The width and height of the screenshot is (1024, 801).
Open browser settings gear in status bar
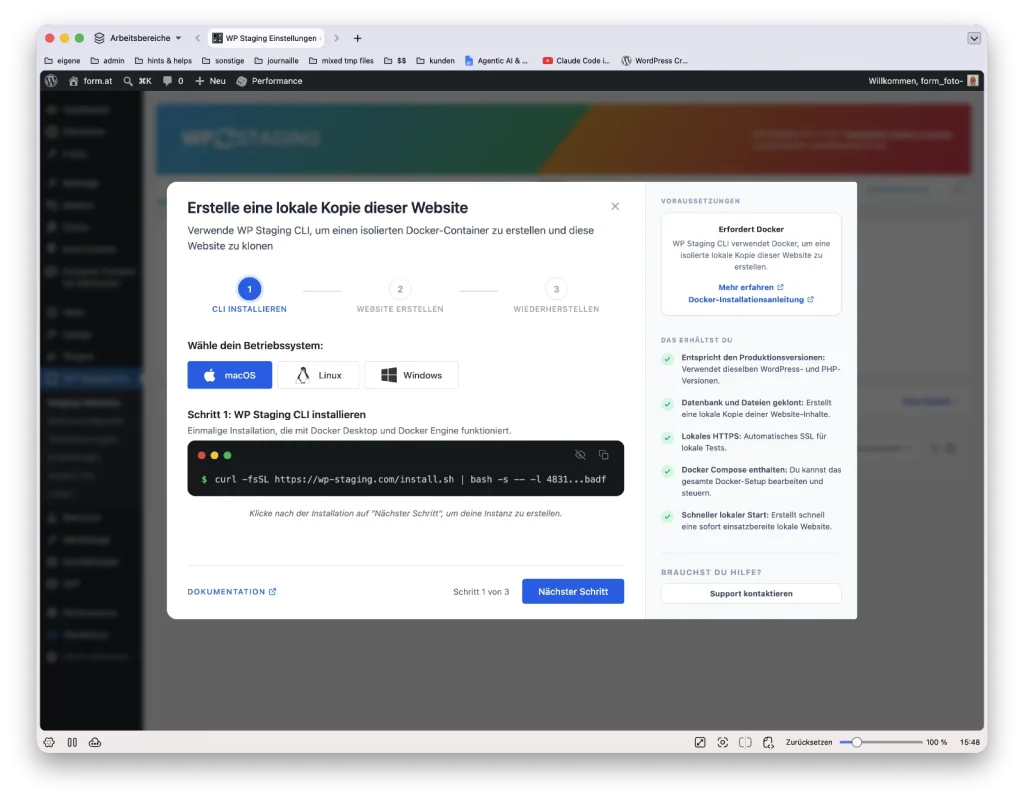pos(49,742)
